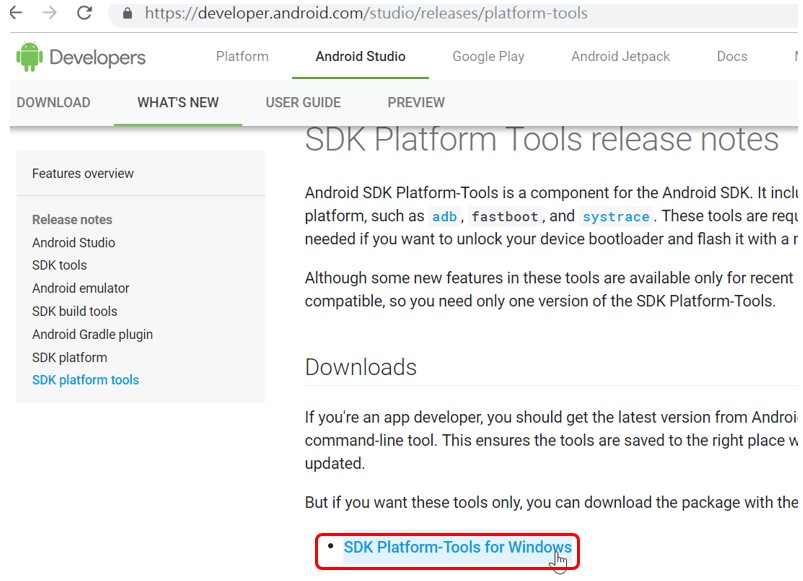Click the fastboot code text
This screenshot has width=803, height=581.
coord(505,217)
